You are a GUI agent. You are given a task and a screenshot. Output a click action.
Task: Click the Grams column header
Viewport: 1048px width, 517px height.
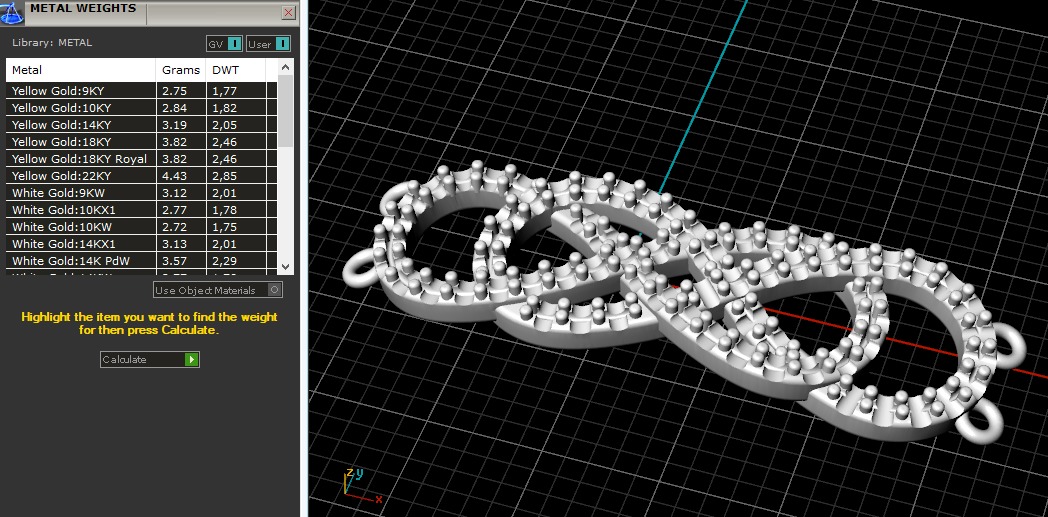tap(181, 70)
